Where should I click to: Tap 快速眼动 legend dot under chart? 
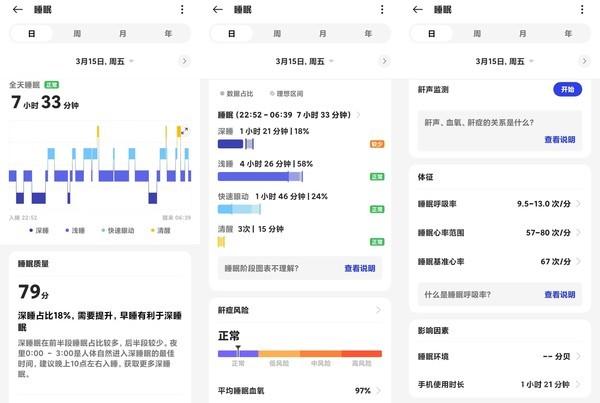pos(103,230)
